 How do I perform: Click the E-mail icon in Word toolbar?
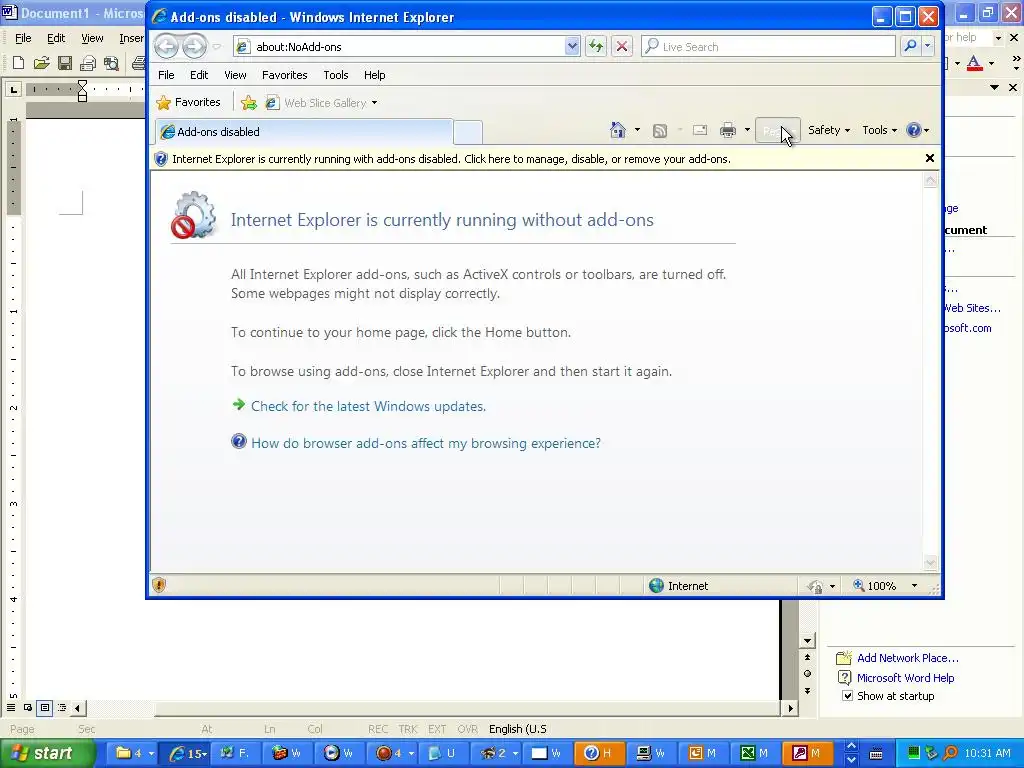[88, 63]
